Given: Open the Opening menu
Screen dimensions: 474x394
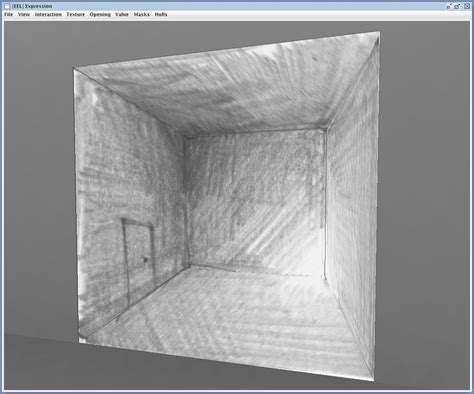Looking at the screenshot, I should tap(100, 14).
